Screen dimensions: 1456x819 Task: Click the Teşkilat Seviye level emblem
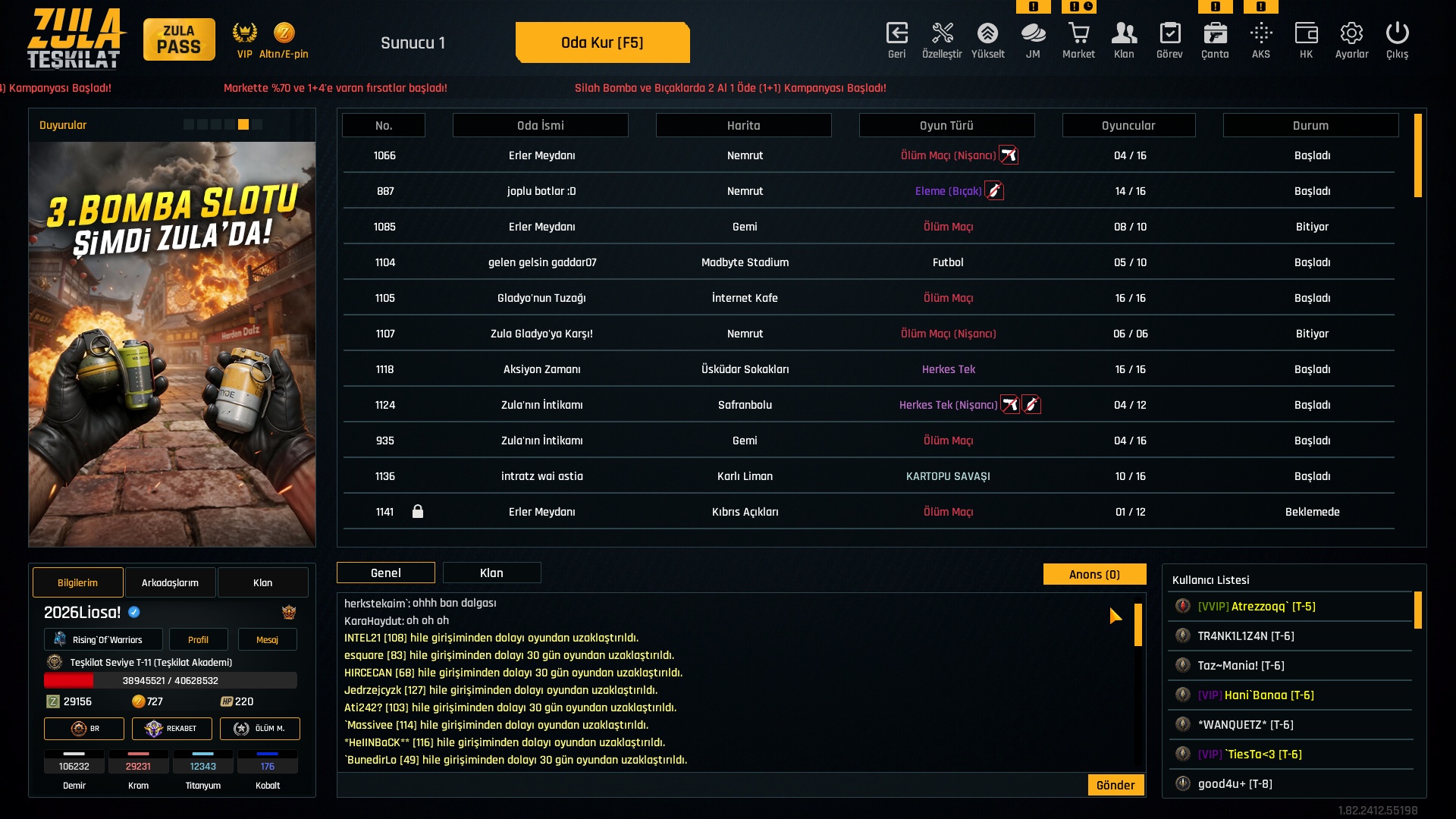click(x=54, y=662)
